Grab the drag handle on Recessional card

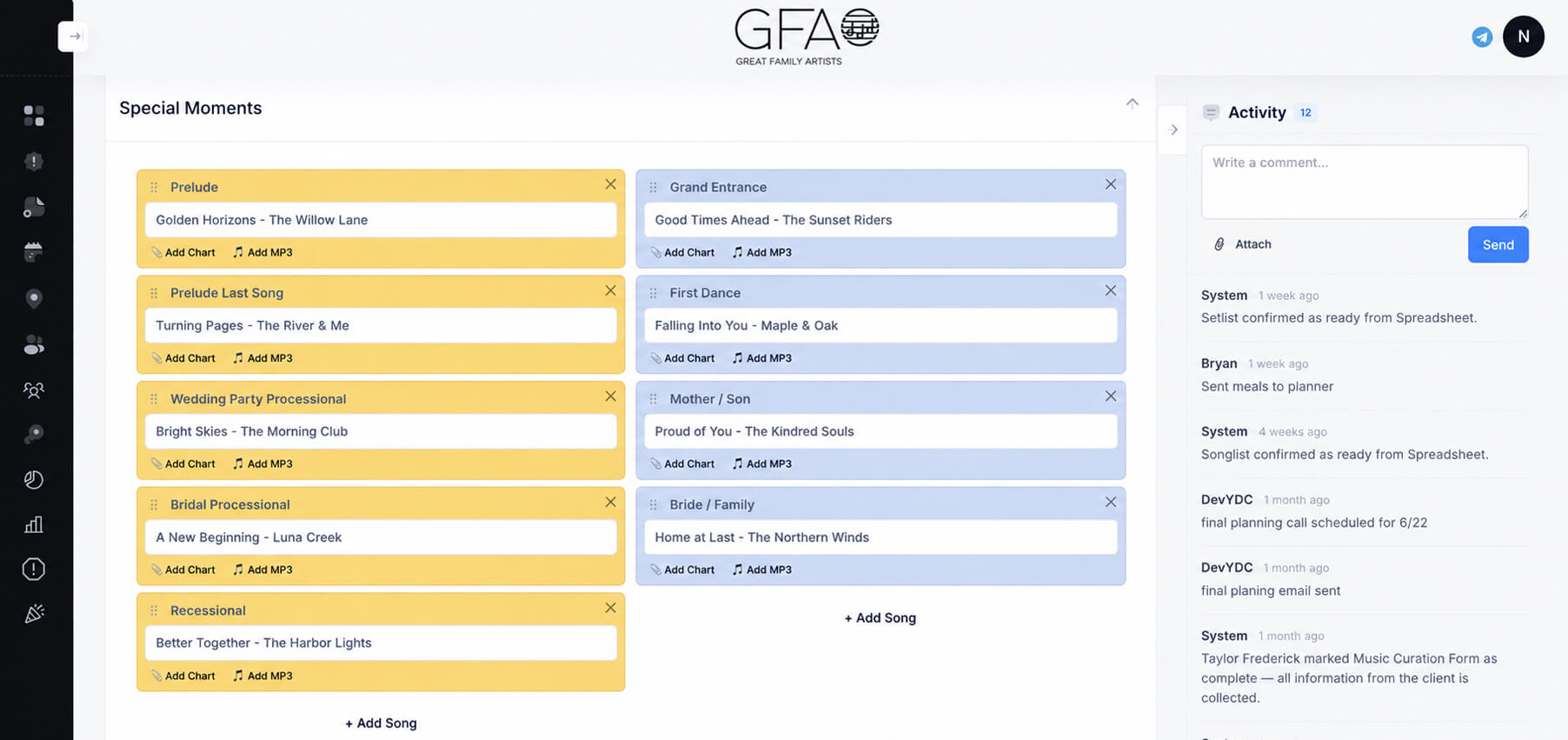click(x=154, y=610)
